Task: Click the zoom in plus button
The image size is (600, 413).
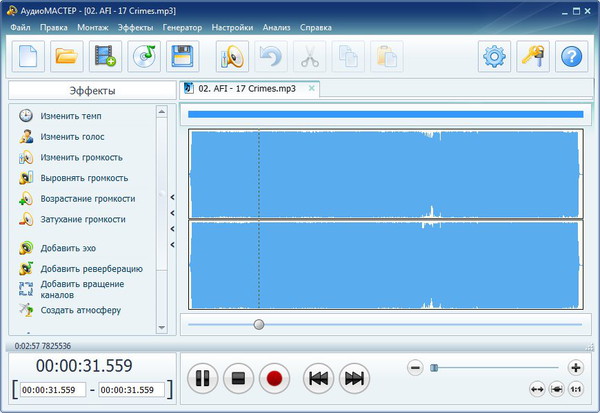Action: pyautogui.click(x=575, y=367)
